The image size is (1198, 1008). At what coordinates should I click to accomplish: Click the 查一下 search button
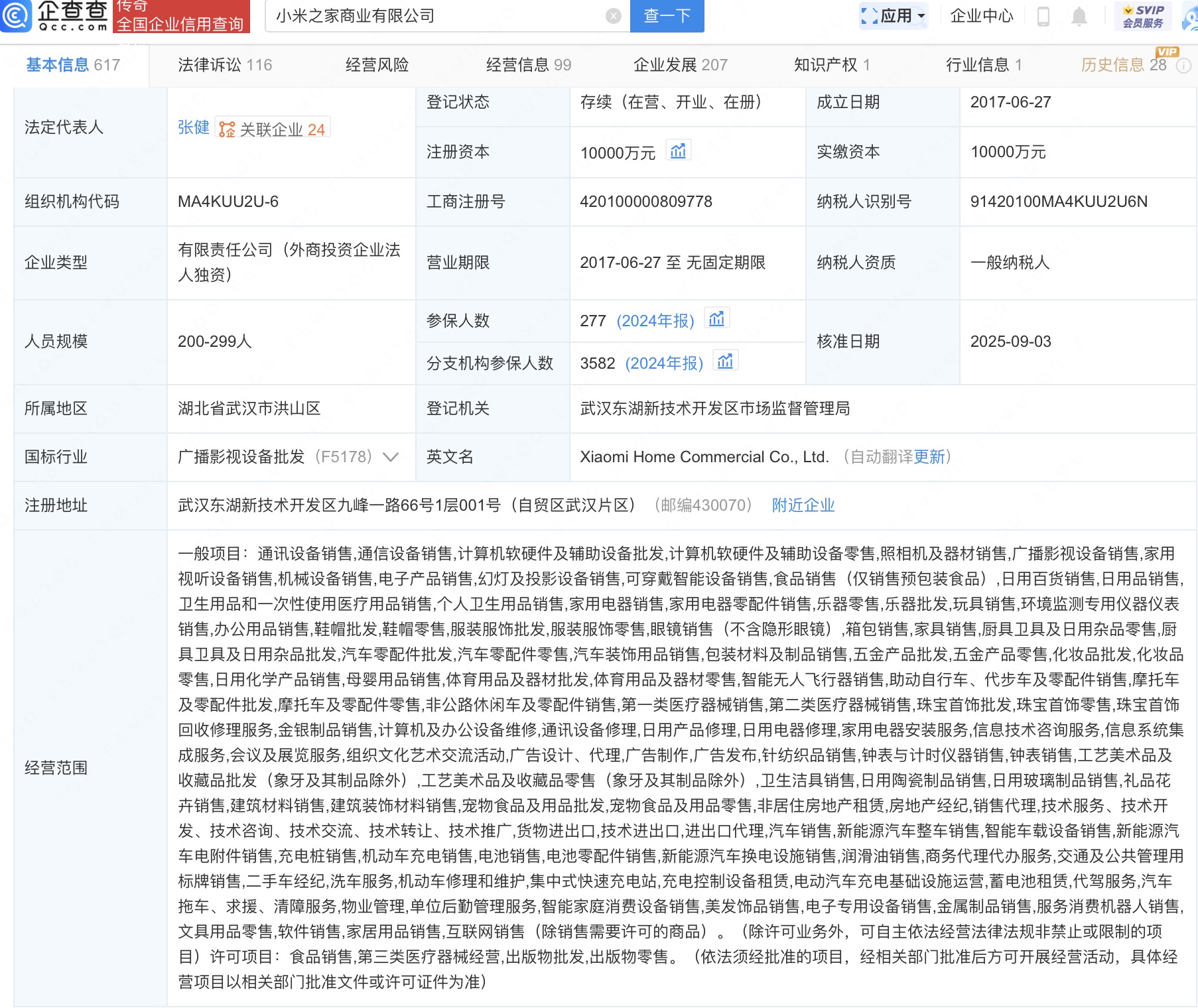(x=667, y=16)
